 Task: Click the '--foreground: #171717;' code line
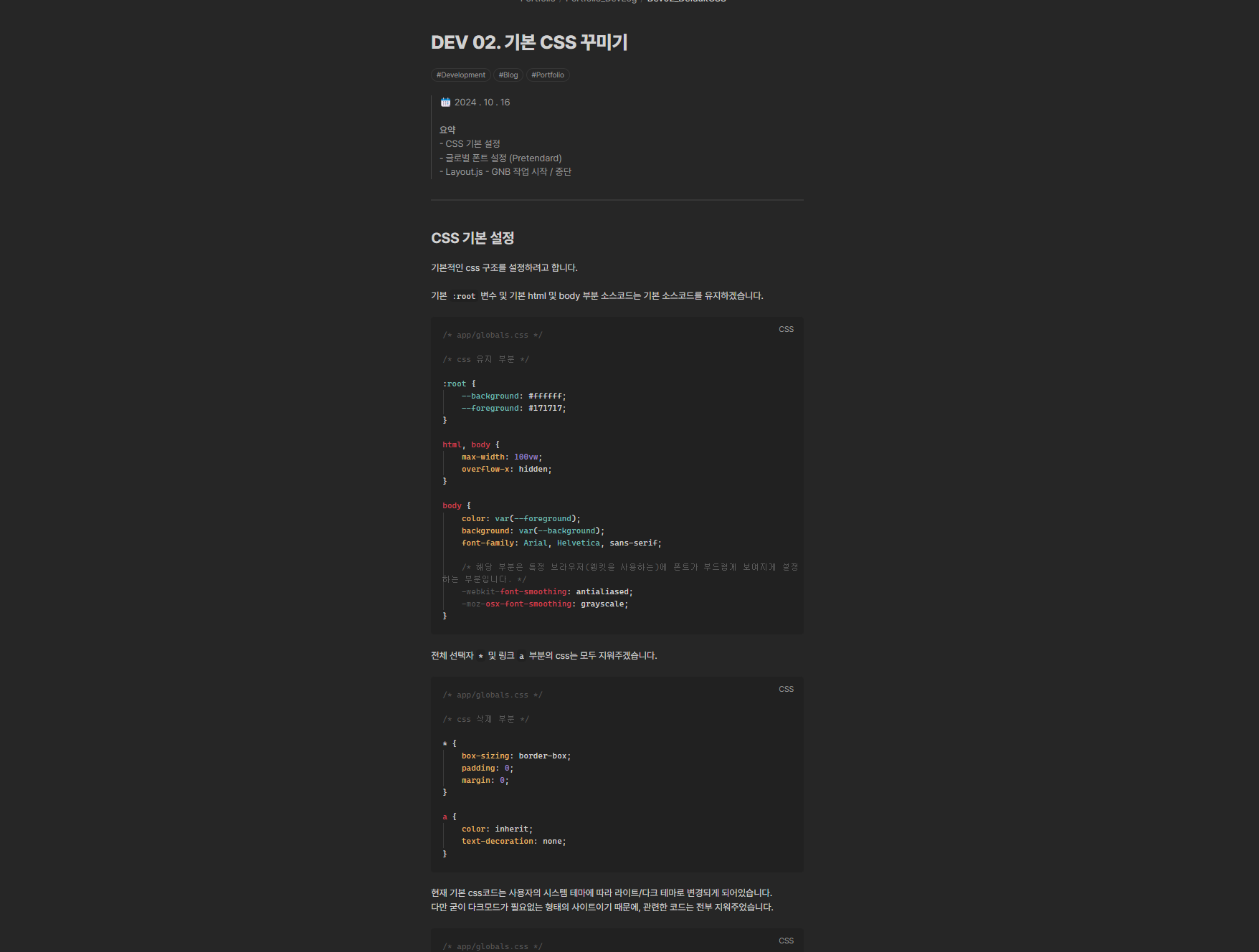(513, 409)
